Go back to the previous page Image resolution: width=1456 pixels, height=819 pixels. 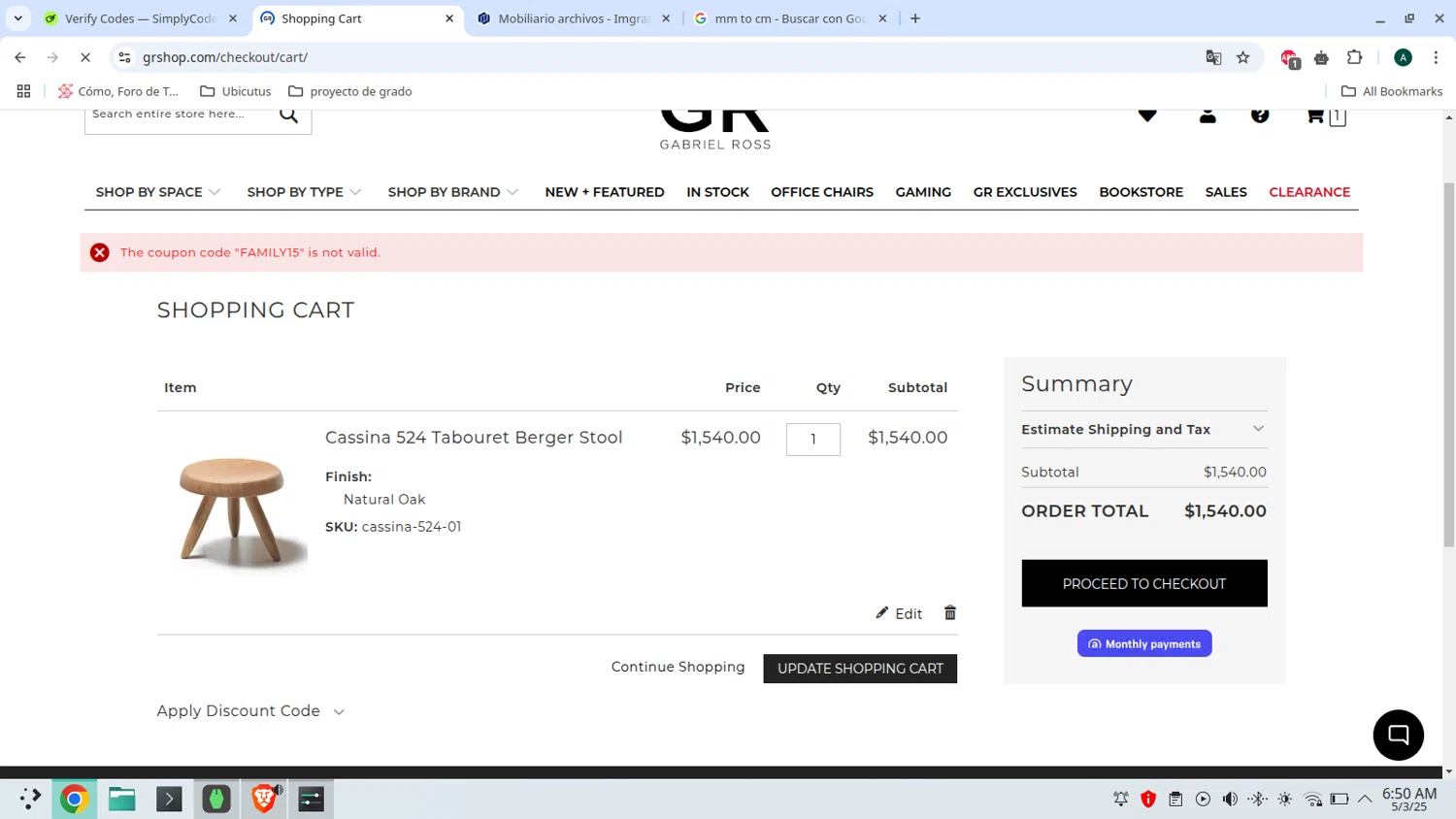tap(20, 57)
